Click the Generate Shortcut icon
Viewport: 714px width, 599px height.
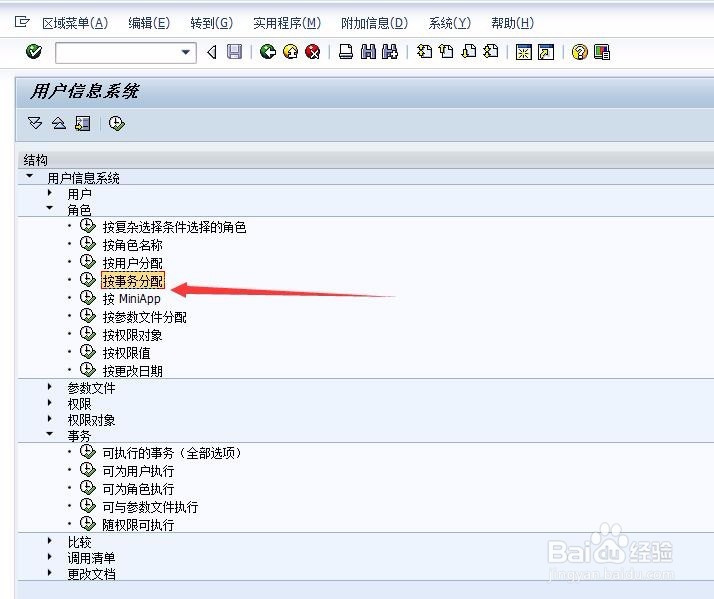(x=546, y=52)
